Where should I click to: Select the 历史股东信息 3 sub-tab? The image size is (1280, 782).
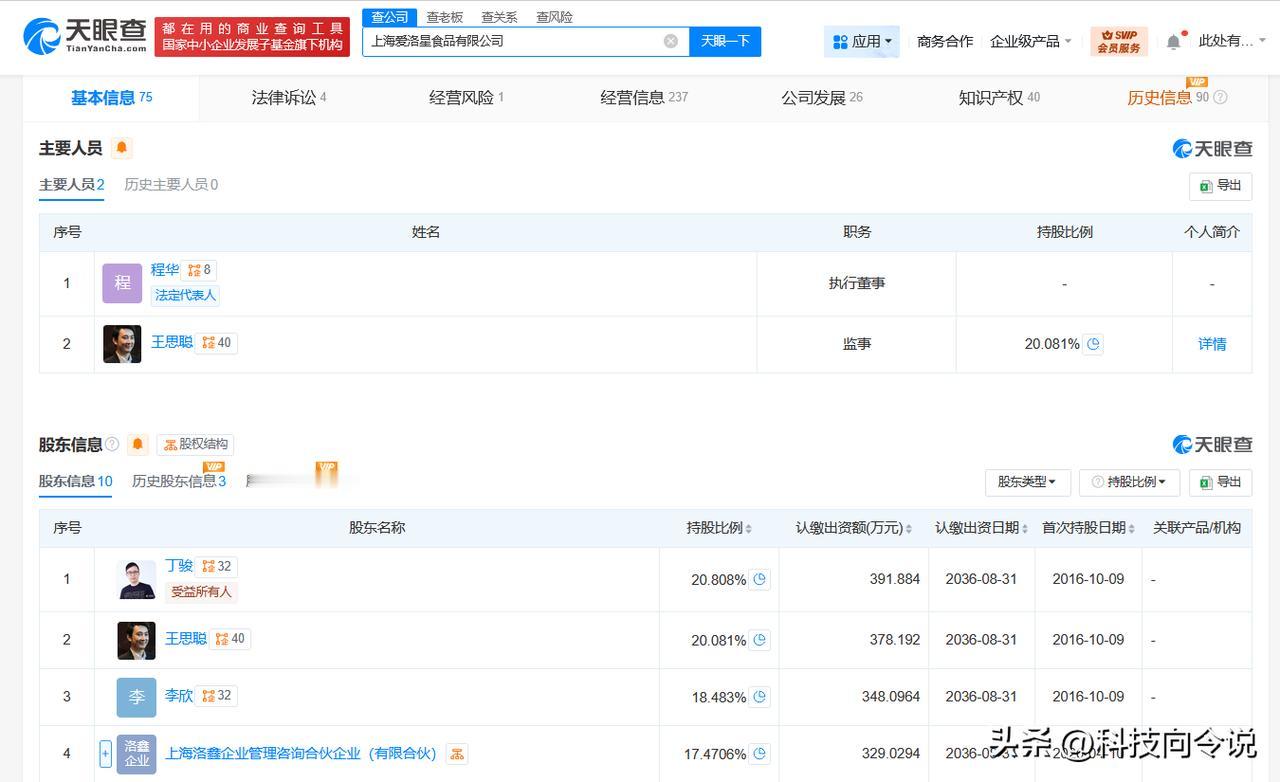coord(179,481)
